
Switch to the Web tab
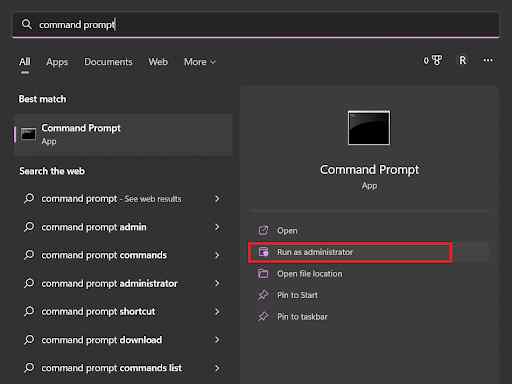tap(158, 62)
